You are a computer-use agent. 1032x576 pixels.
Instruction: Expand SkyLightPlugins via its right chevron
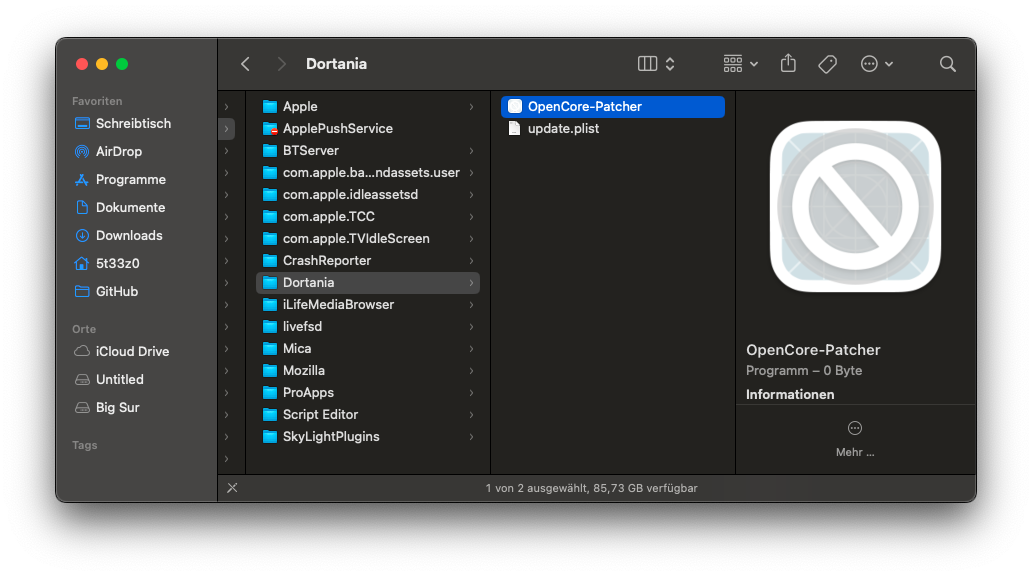[x=471, y=437]
